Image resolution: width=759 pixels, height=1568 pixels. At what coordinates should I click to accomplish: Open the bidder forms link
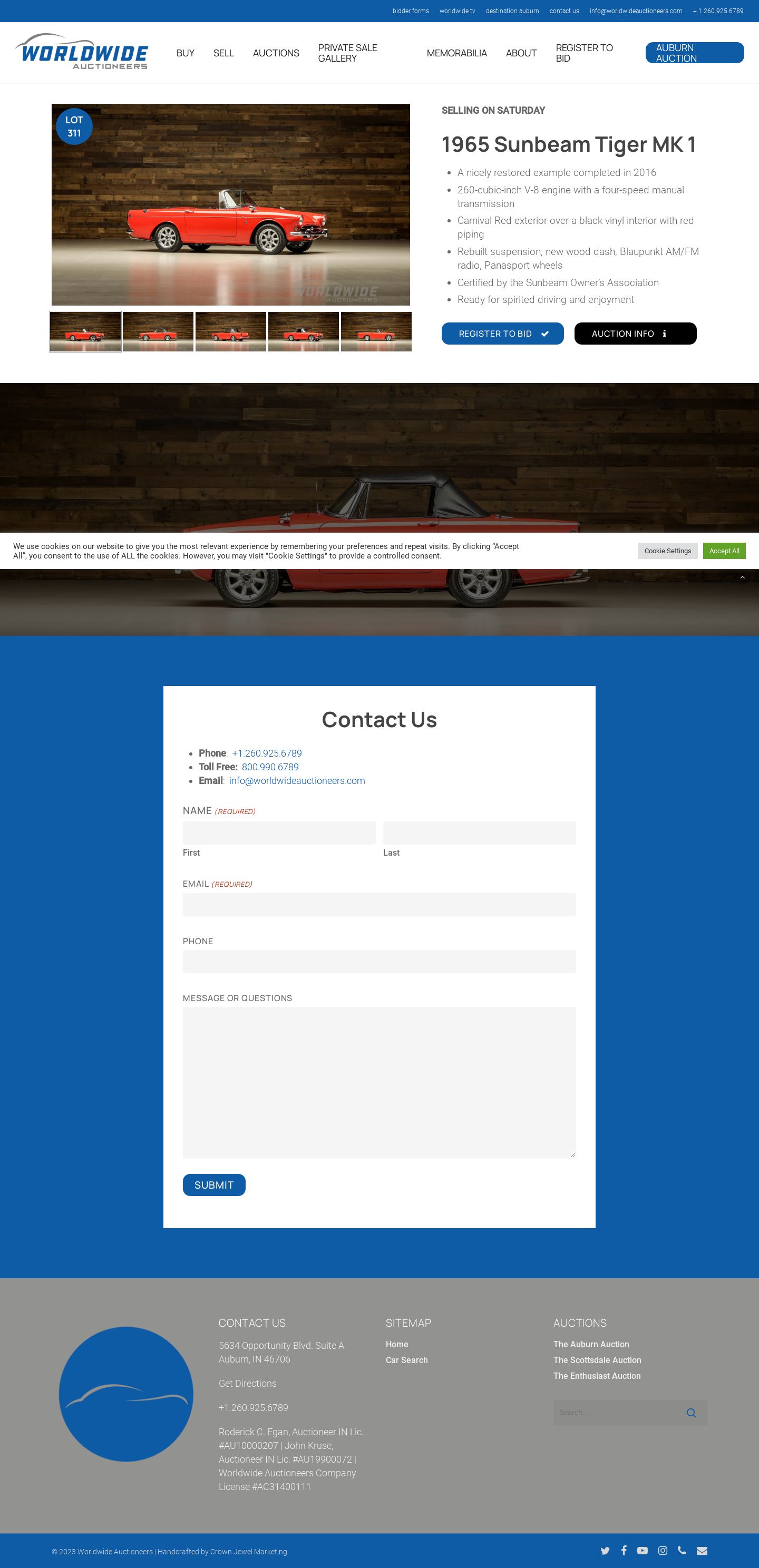click(411, 11)
